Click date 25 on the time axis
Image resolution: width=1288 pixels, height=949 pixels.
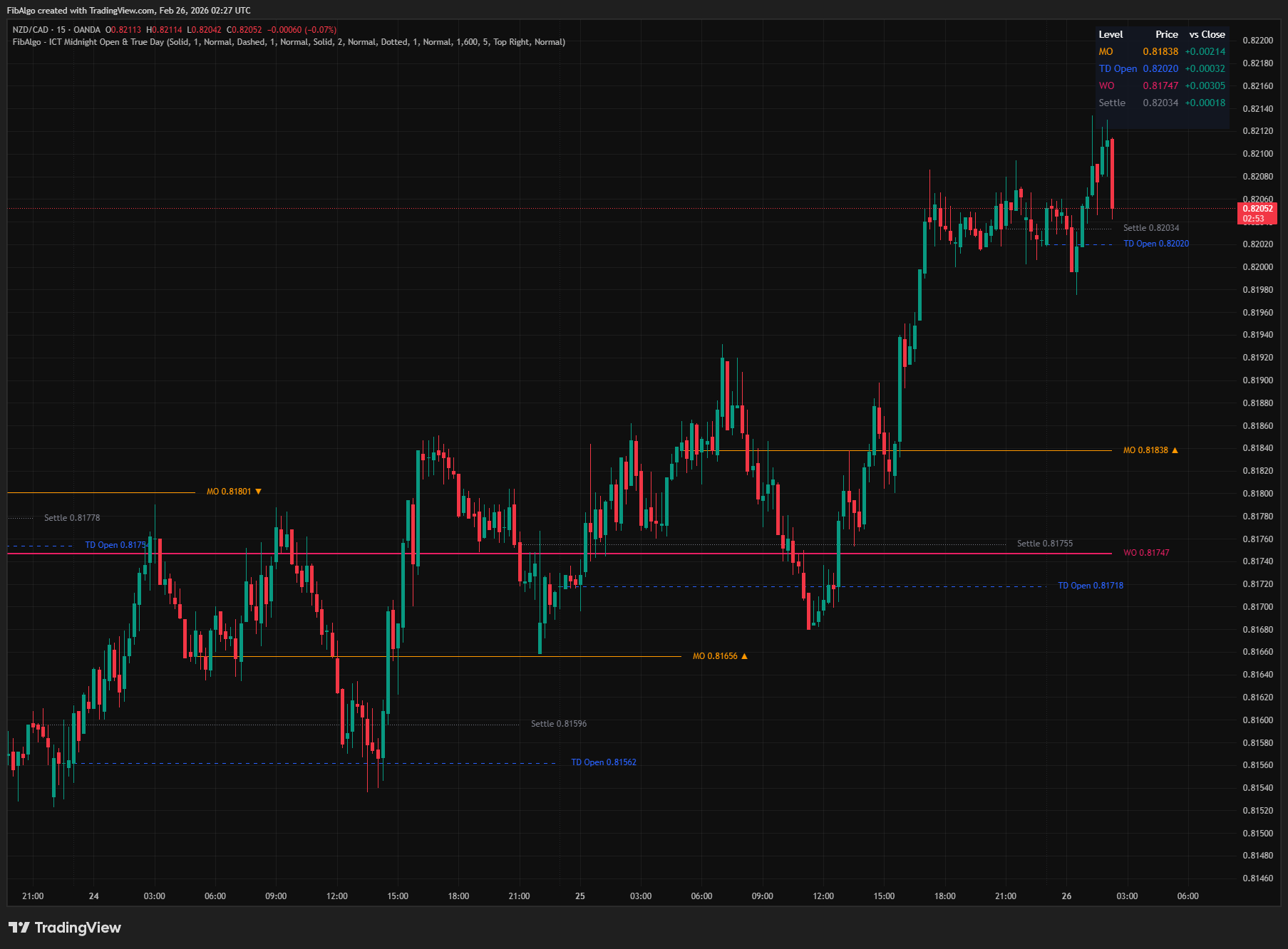click(x=579, y=896)
